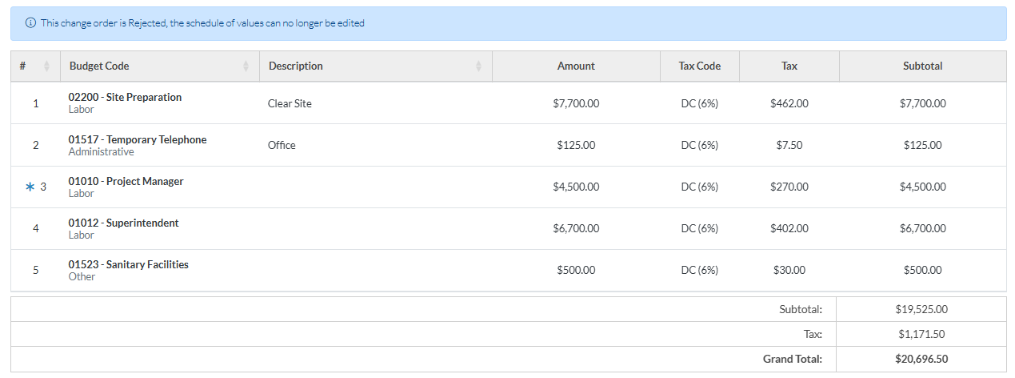
Task: Click the $7,700.00 amount in row 1
Action: [576, 103]
